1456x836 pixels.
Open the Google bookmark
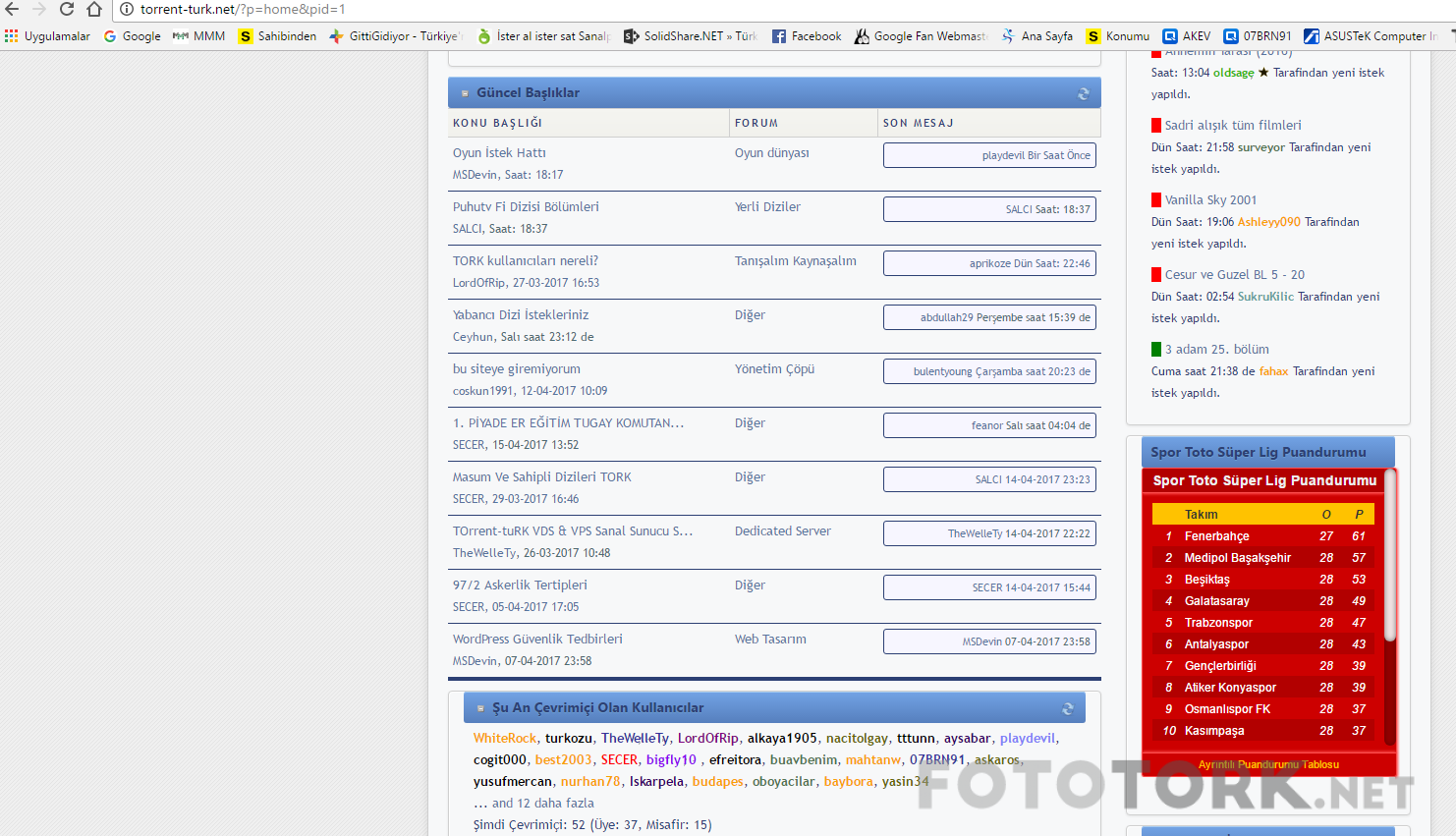133,36
